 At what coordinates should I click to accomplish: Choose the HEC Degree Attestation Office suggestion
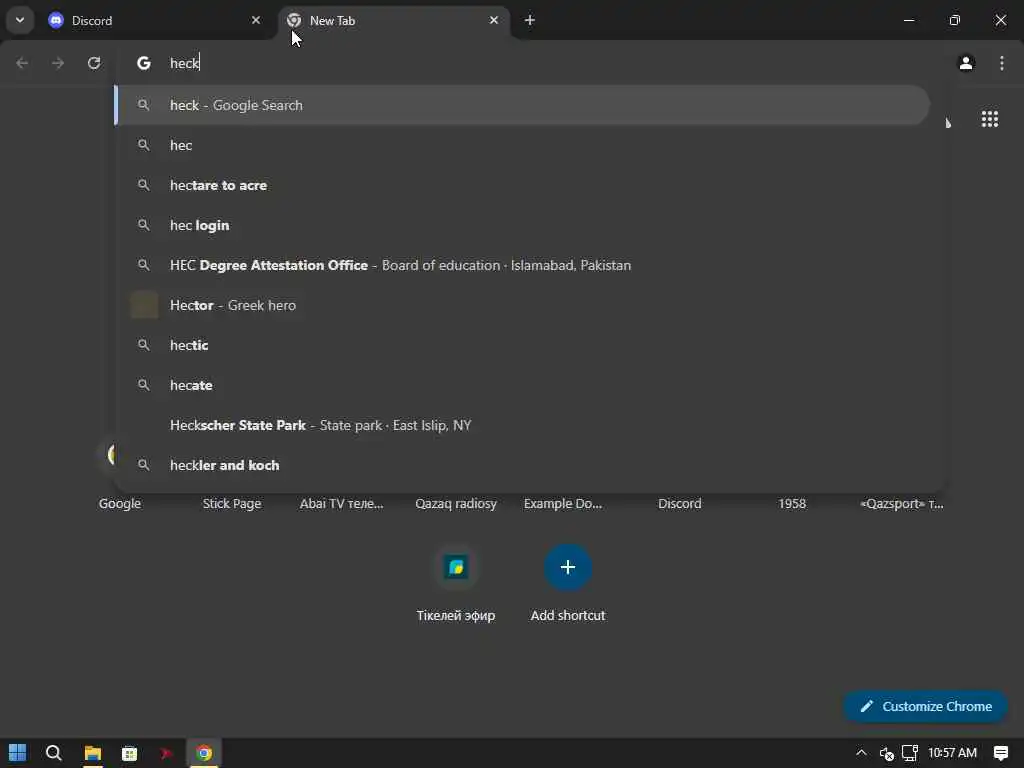click(522, 265)
